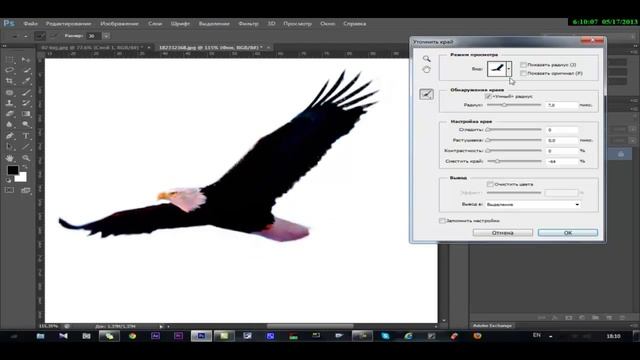Image resolution: width=640 pixels, height=360 pixels.
Task: Click the Отмена button
Action: [502, 233]
